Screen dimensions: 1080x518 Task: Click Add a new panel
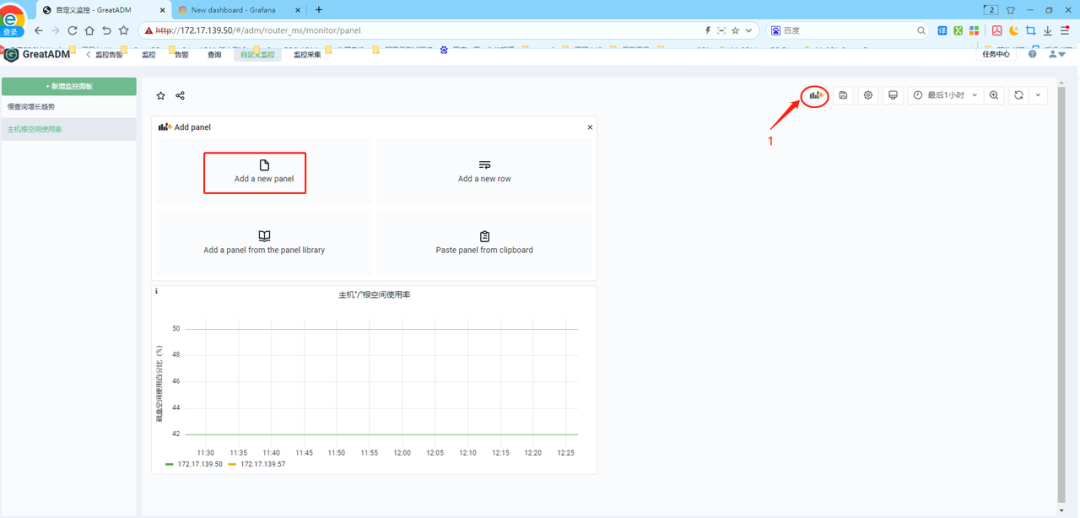(x=264, y=172)
